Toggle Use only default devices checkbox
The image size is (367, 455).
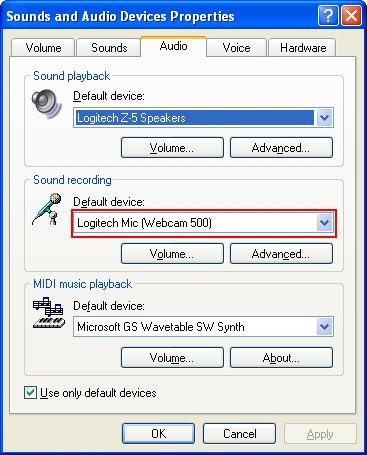click(30, 393)
